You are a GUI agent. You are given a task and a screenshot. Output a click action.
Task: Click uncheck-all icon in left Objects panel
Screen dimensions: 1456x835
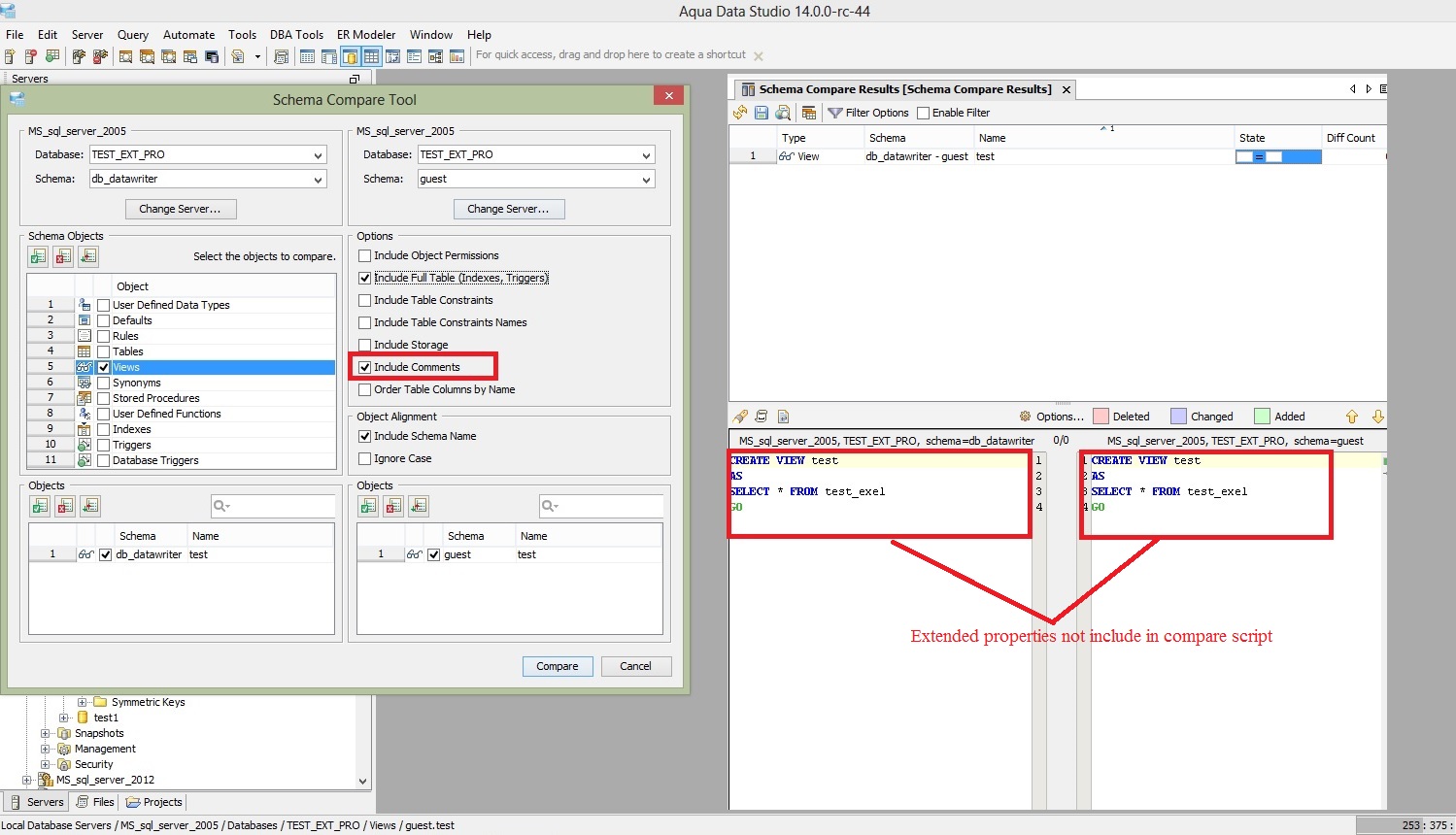pyautogui.click(x=65, y=506)
